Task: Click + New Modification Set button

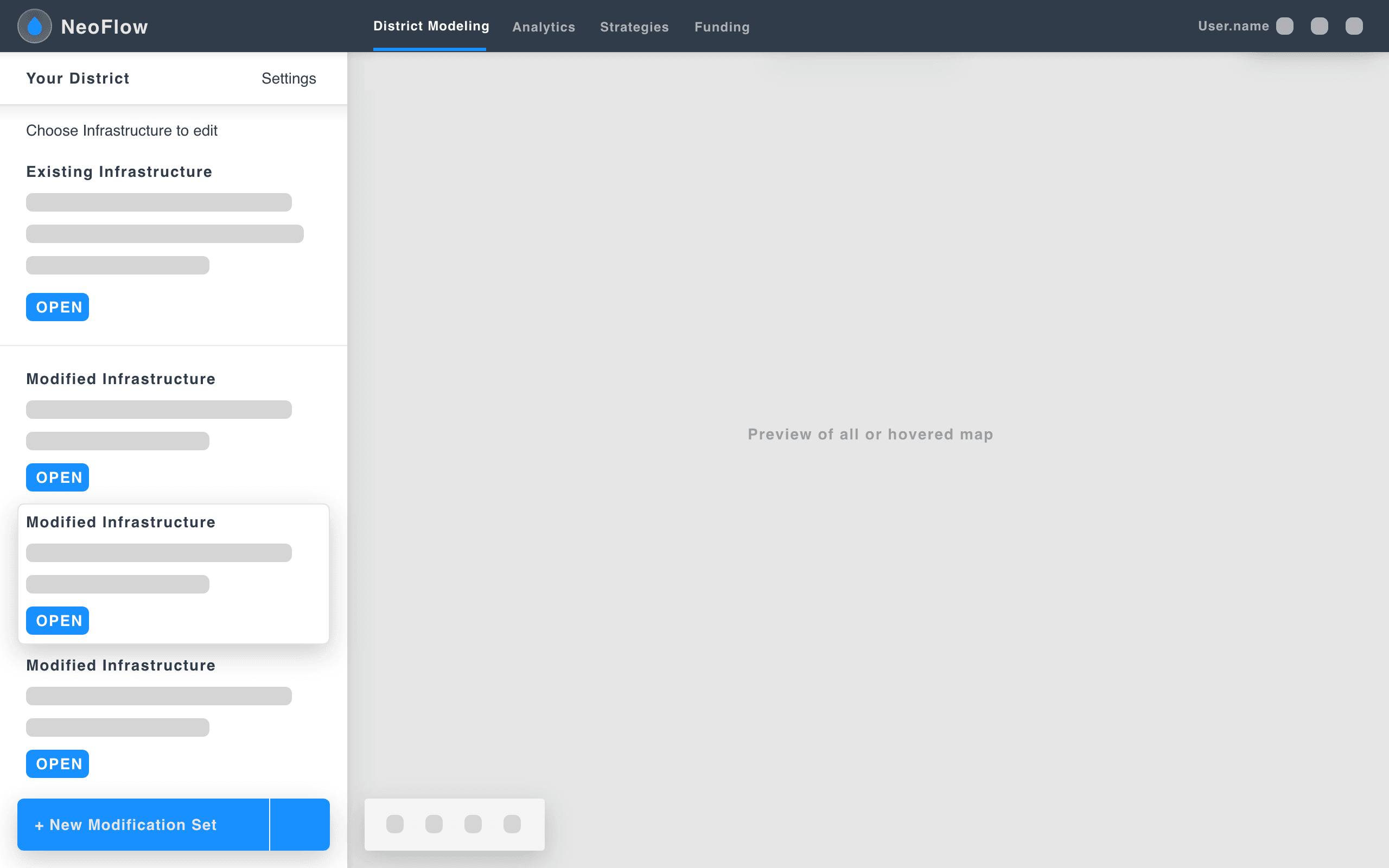Action: [x=143, y=825]
